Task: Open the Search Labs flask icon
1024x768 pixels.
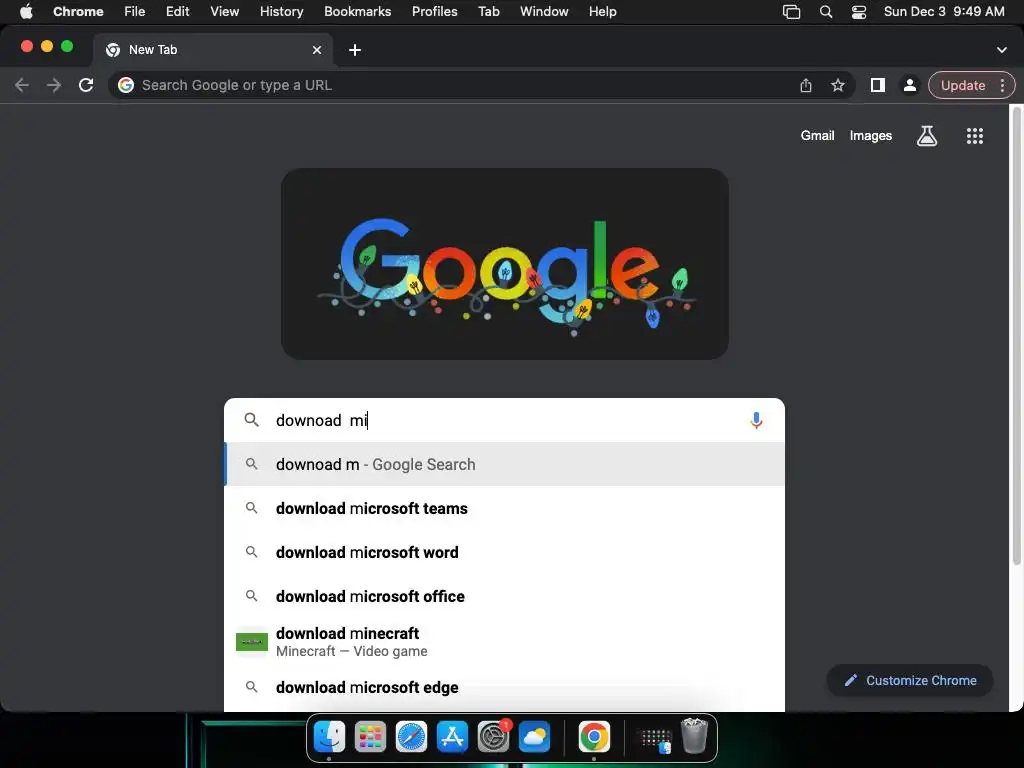Action: click(x=927, y=136)
